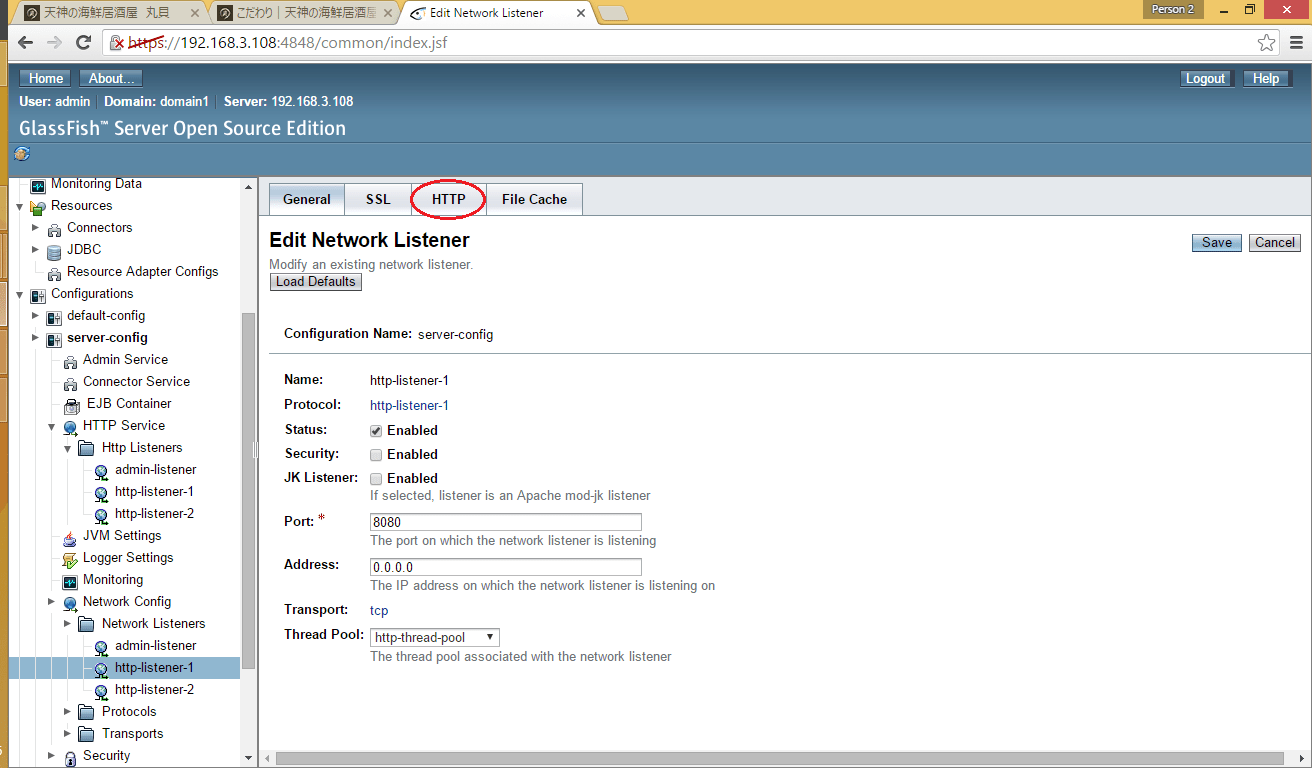The height and width of the screenshot is (768, 1312).
Task: Click the Home button in the header
Action: (x=46, y=79)
